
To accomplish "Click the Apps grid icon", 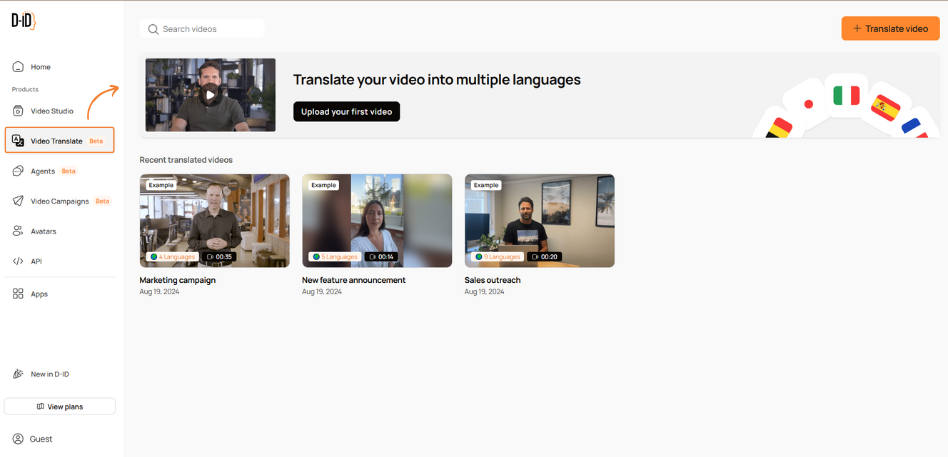I will 19,294.
